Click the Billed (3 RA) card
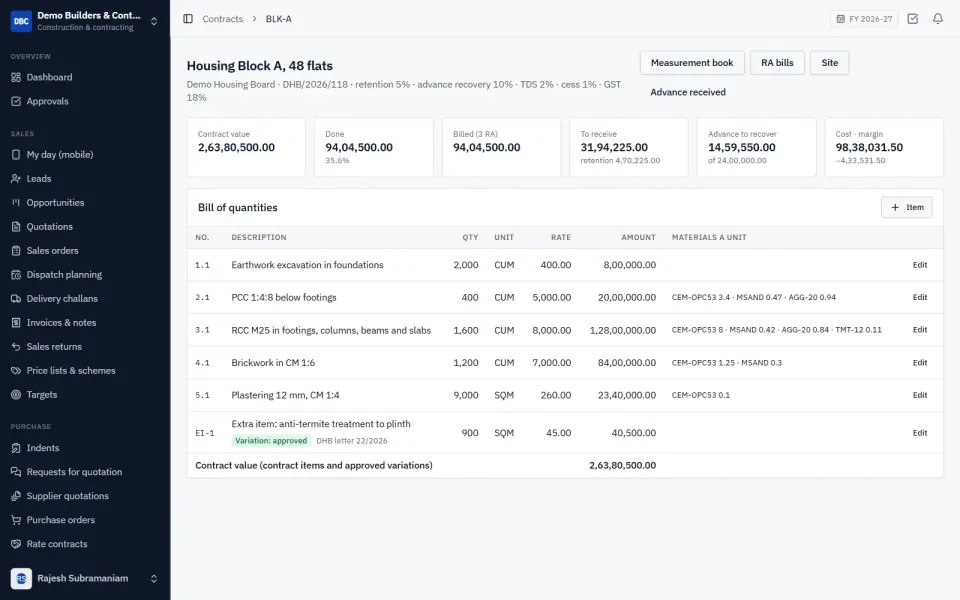The height and width of the screenshot is (600, 960). tap(501, 148)
